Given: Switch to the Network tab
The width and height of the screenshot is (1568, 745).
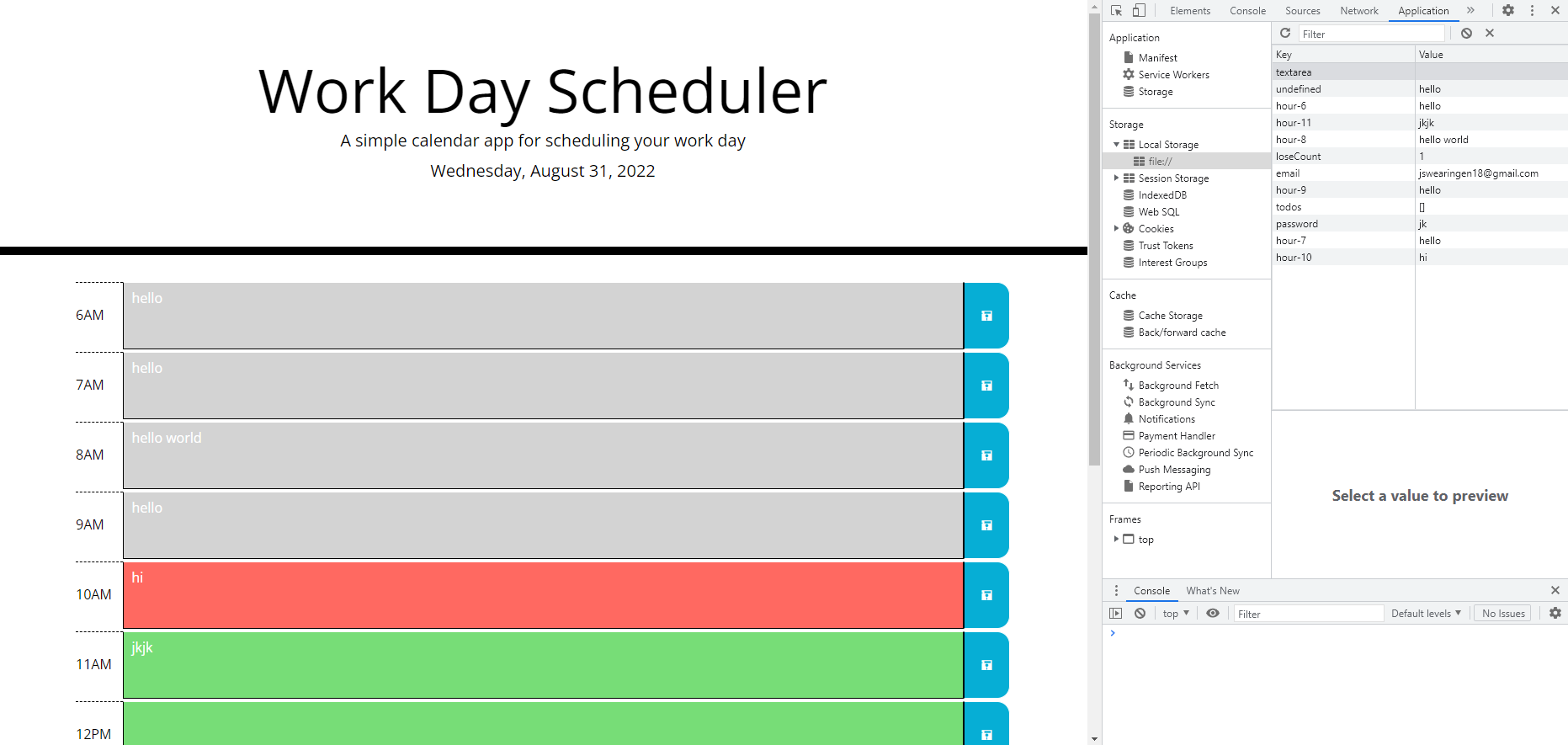Looking at the screenshot, I should coord(1358,10).
